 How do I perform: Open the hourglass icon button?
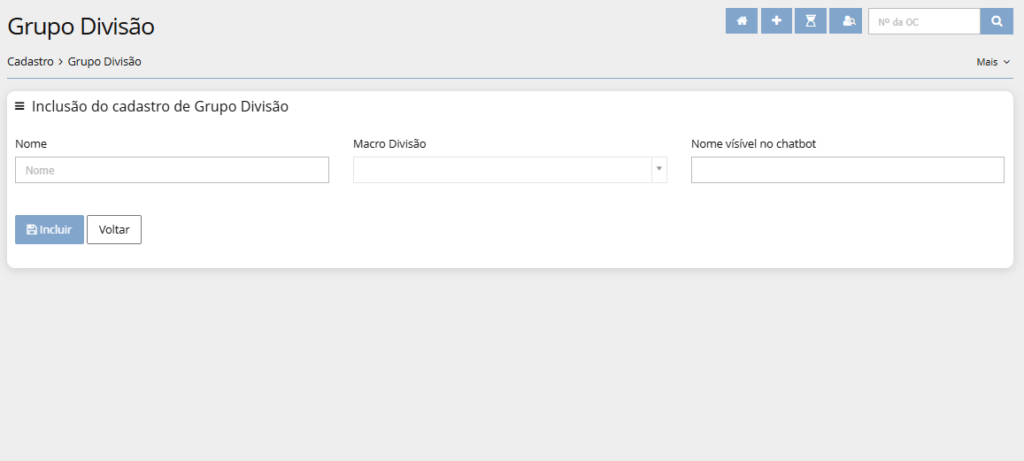coord(811,21)
